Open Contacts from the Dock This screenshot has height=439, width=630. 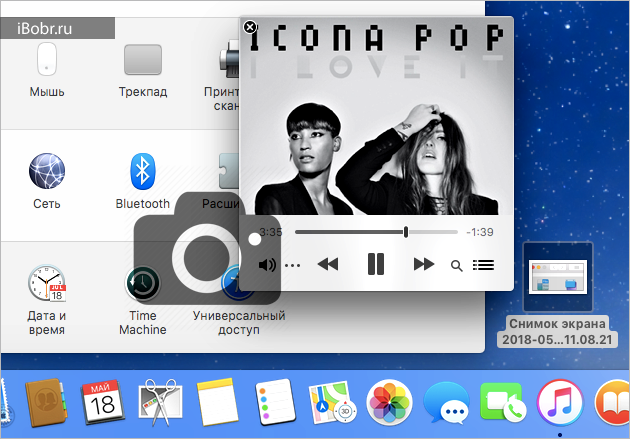(x=45, y=402)
